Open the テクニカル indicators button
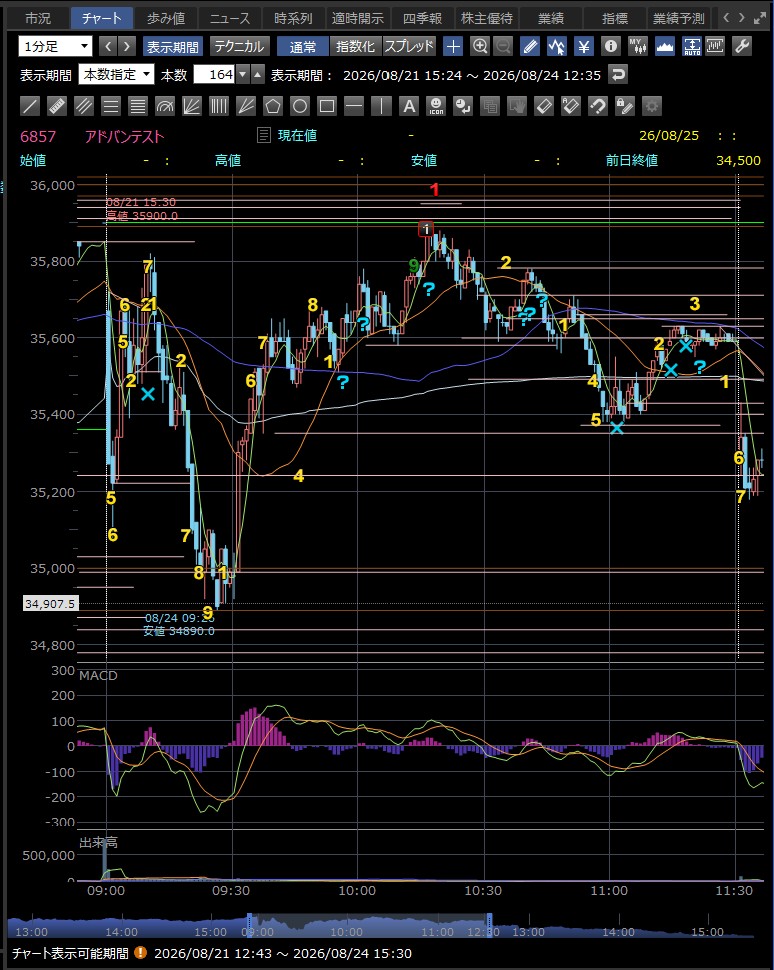The width and height of the screenshot is (774, 970). [239, 46]
